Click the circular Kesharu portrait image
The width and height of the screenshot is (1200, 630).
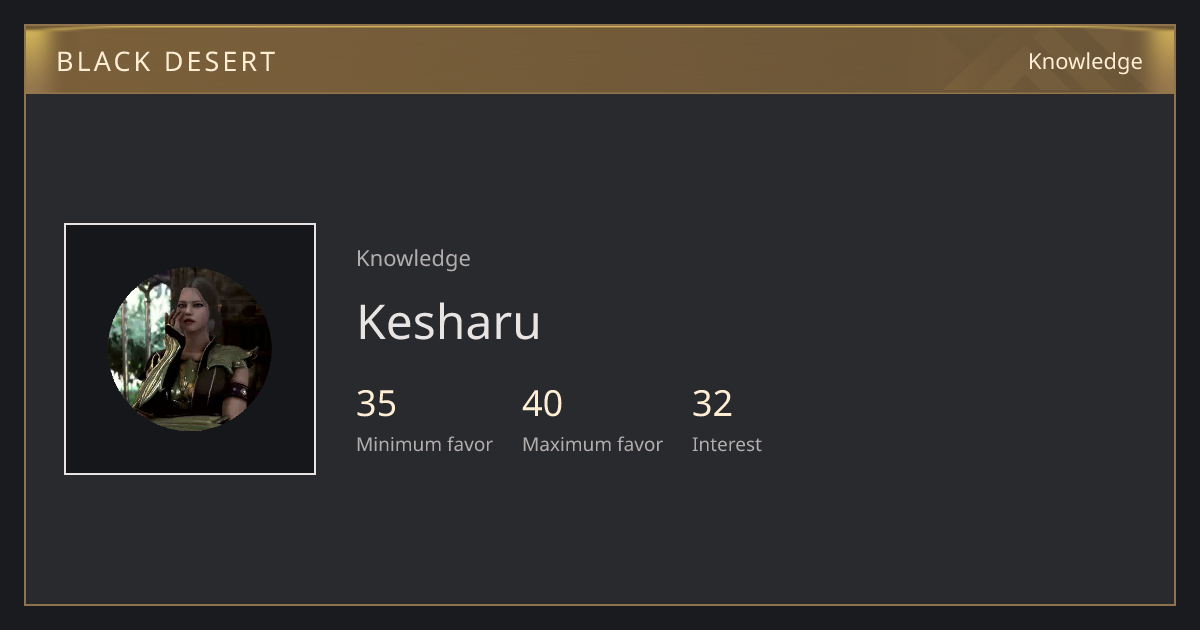[190, 349]
